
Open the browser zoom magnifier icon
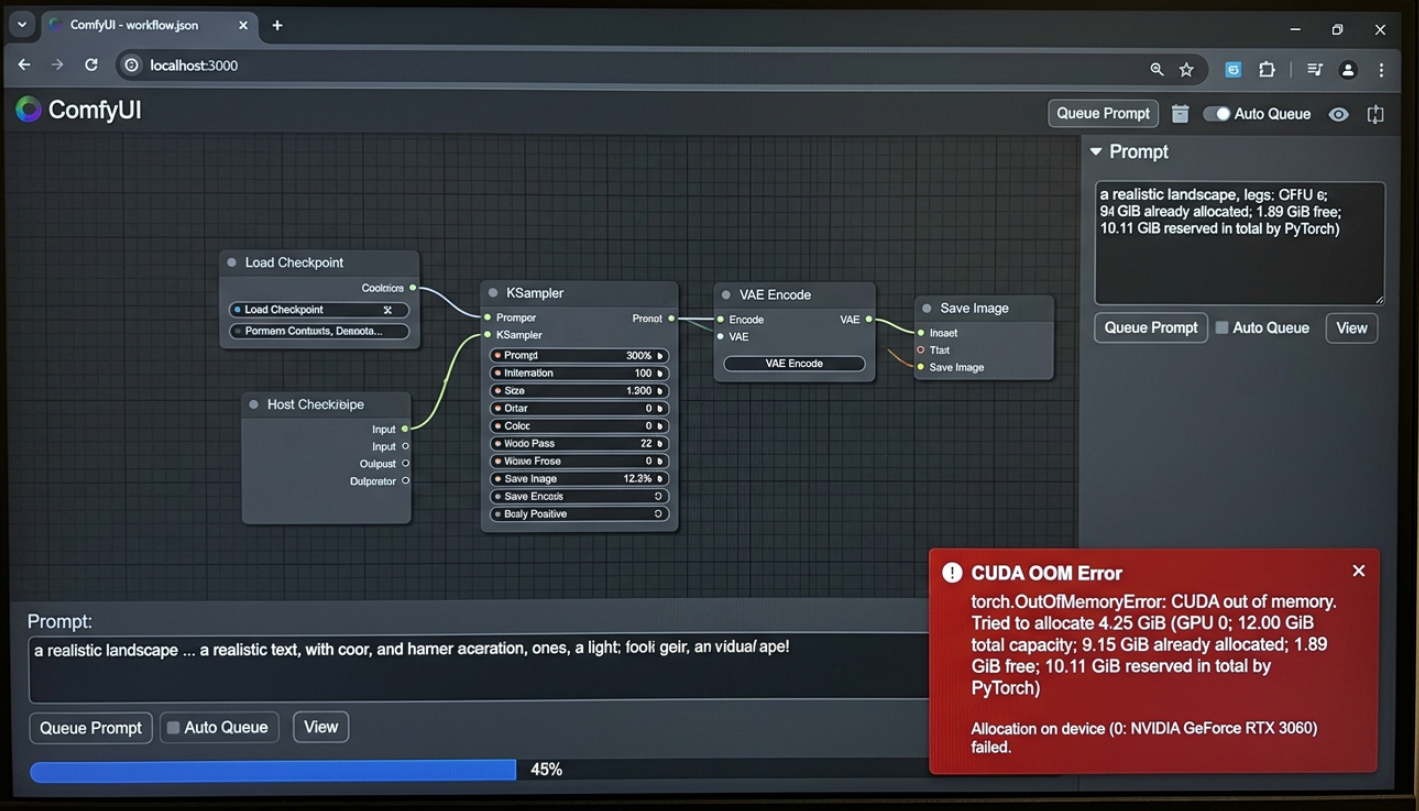point(1157,69)
